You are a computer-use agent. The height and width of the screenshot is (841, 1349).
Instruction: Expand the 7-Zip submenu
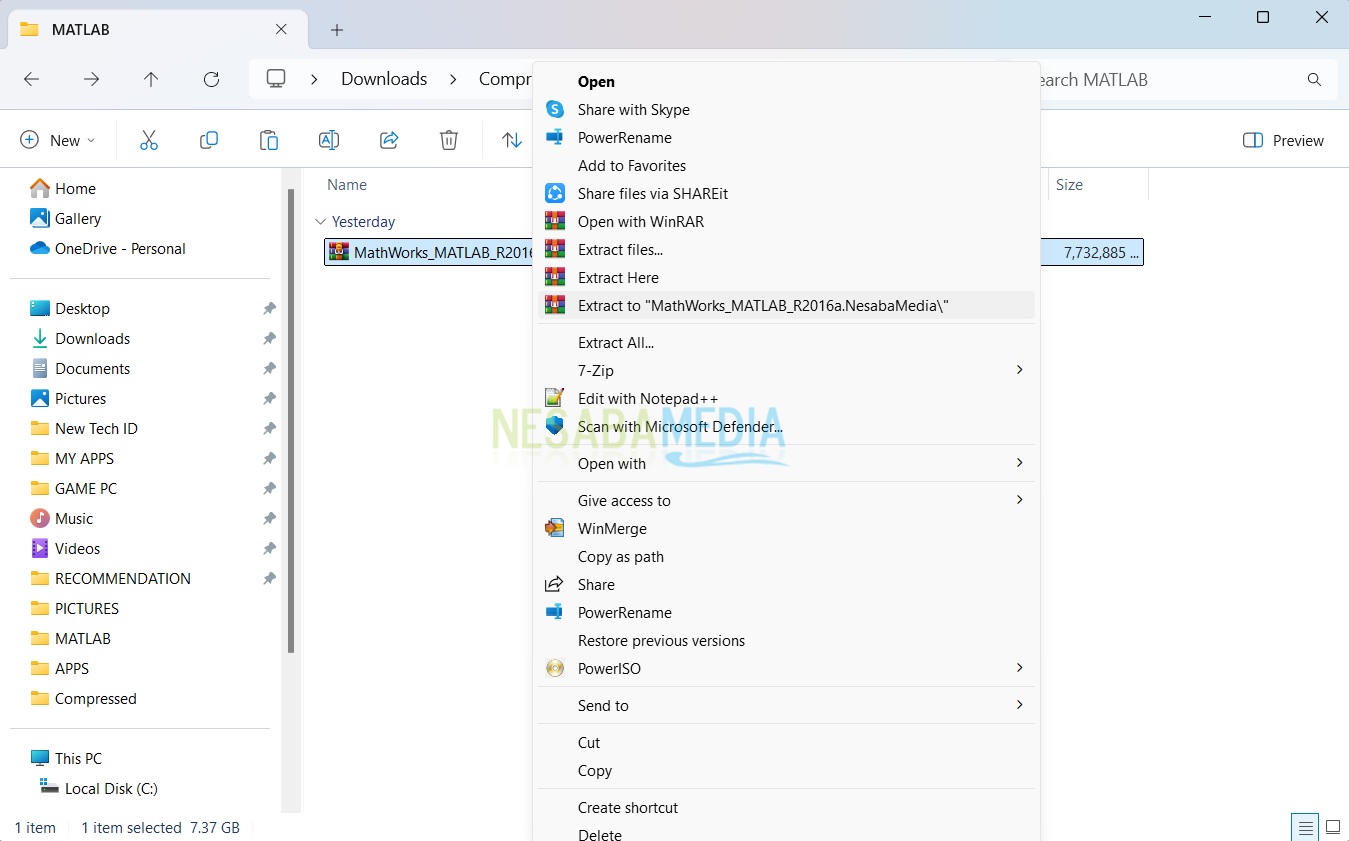click(1020, 370)
